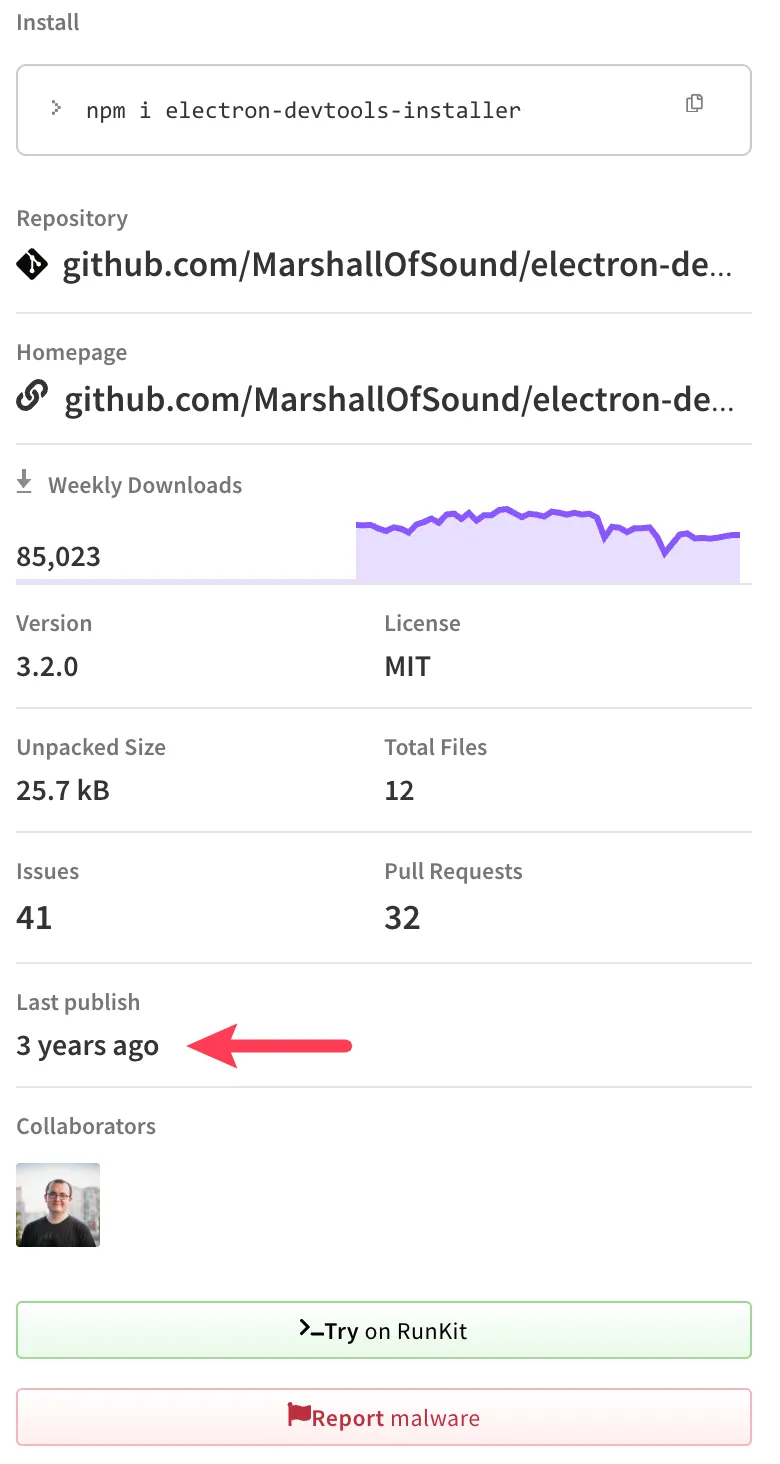Viewport: 780px width, 1464px height.
Task: Click the 41 issues count
Action: click(x=34, y=917)
